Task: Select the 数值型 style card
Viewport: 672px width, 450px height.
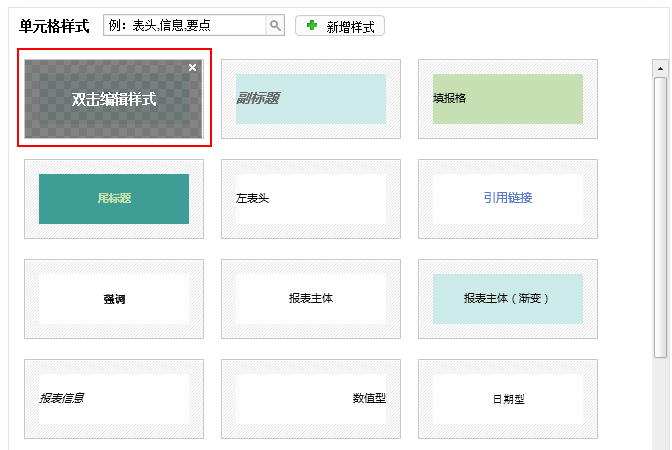Action: (x=311, y=399)
